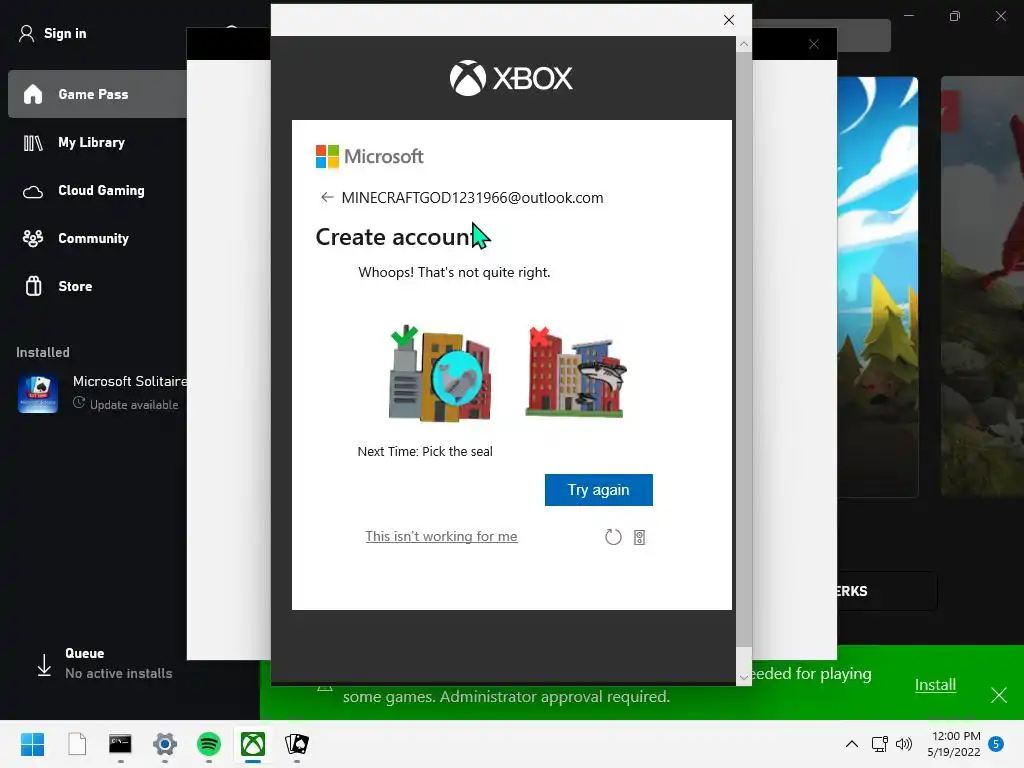This screenshot has width=1024, height=768.
Task: Select Game Pass in the sidebar
Action: point(98,94)
